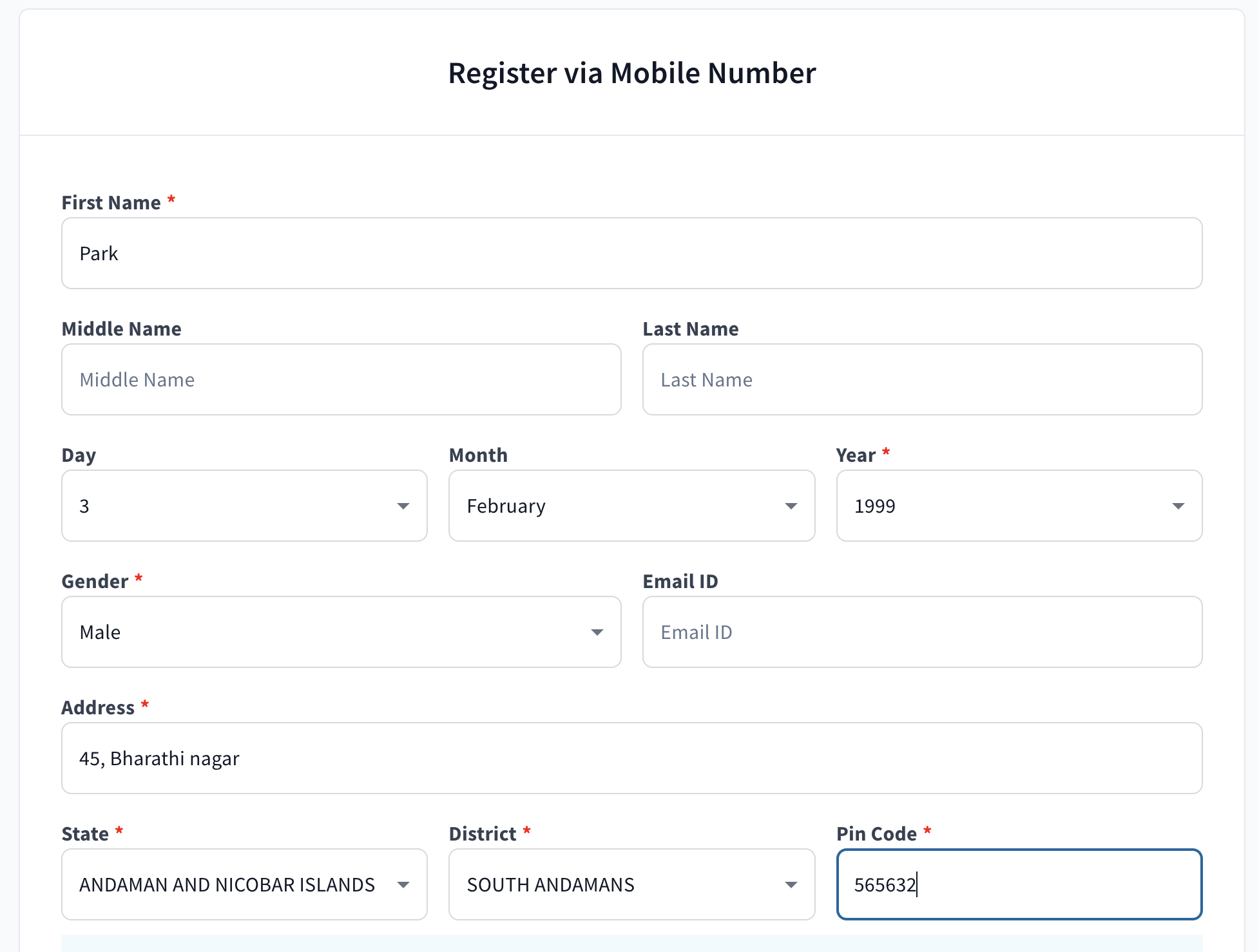Open the Month dropdown showing February
Viewport: 1259px width, 952px height.
pyautogui.click(x=631, y=506)
